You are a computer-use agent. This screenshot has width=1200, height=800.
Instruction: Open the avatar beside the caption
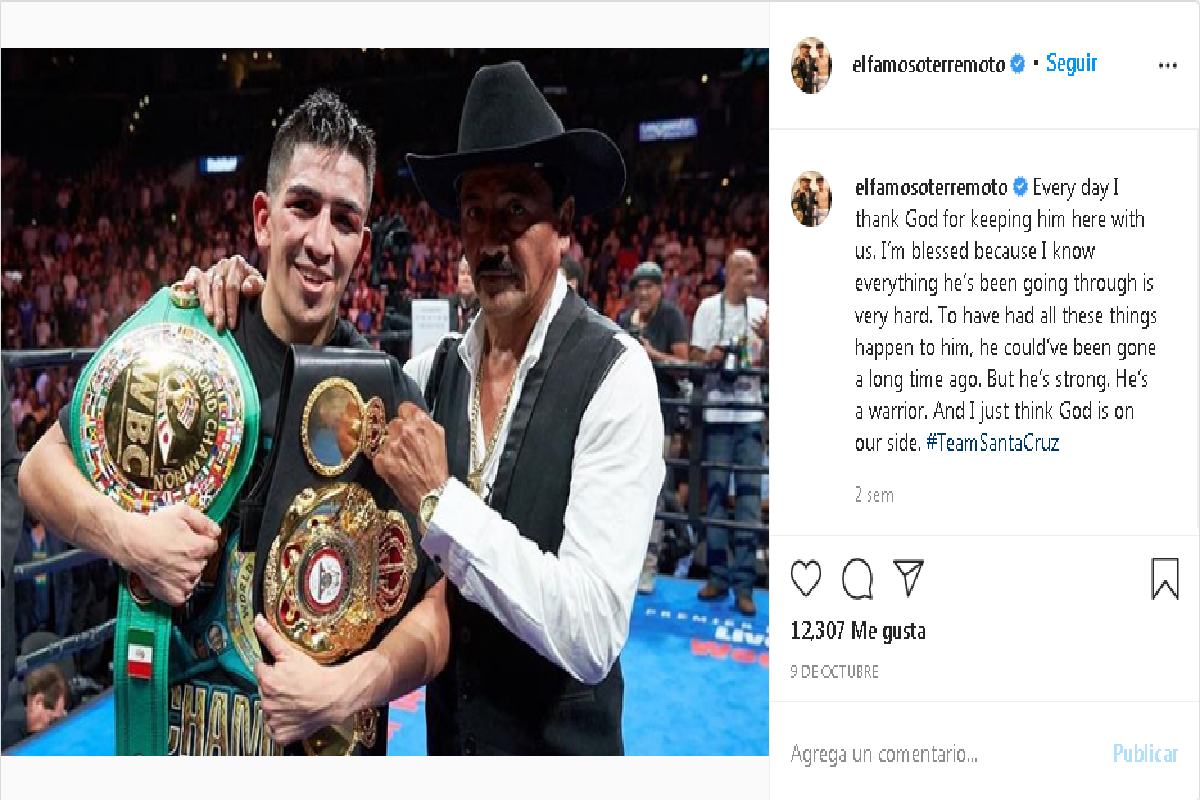point(811,198)
